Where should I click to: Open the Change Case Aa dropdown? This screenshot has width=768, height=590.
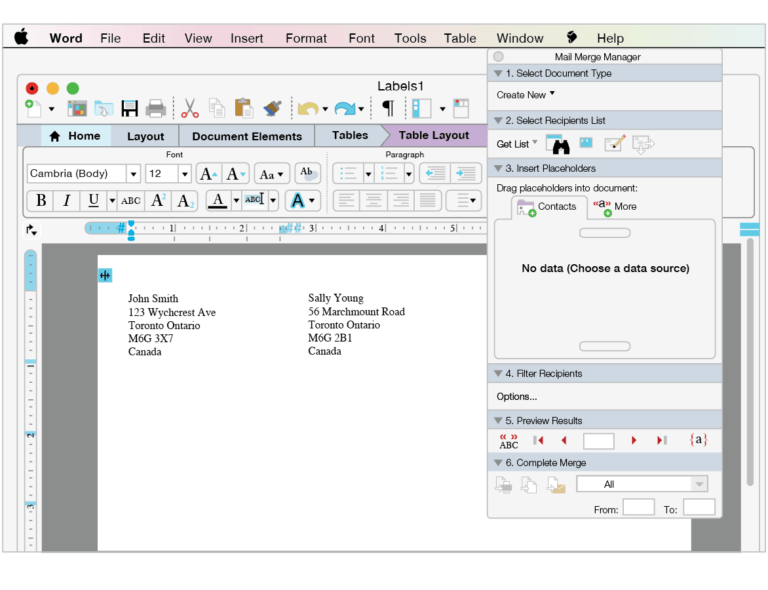(x=271, y=174)
